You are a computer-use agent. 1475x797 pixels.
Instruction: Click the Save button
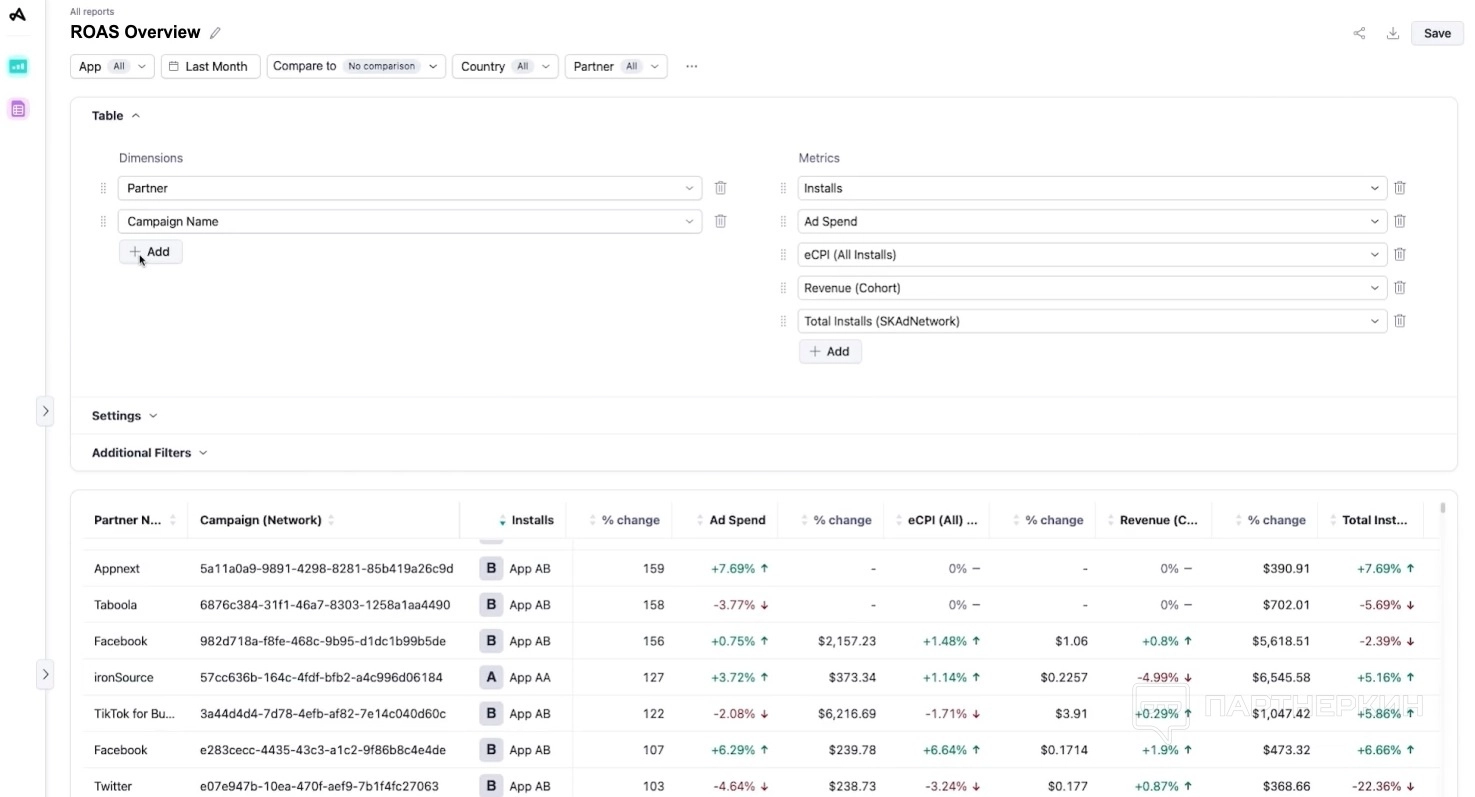[x=1436, y=33]
